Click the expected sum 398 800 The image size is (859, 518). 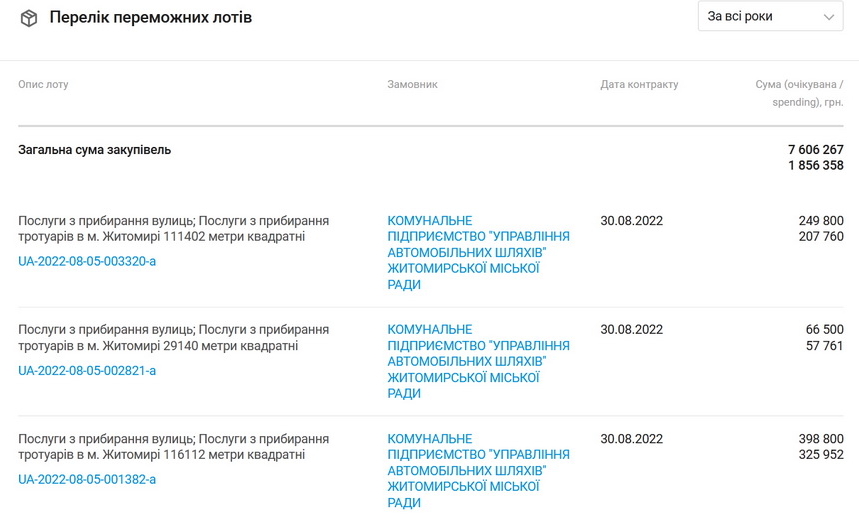click(821, 439)
